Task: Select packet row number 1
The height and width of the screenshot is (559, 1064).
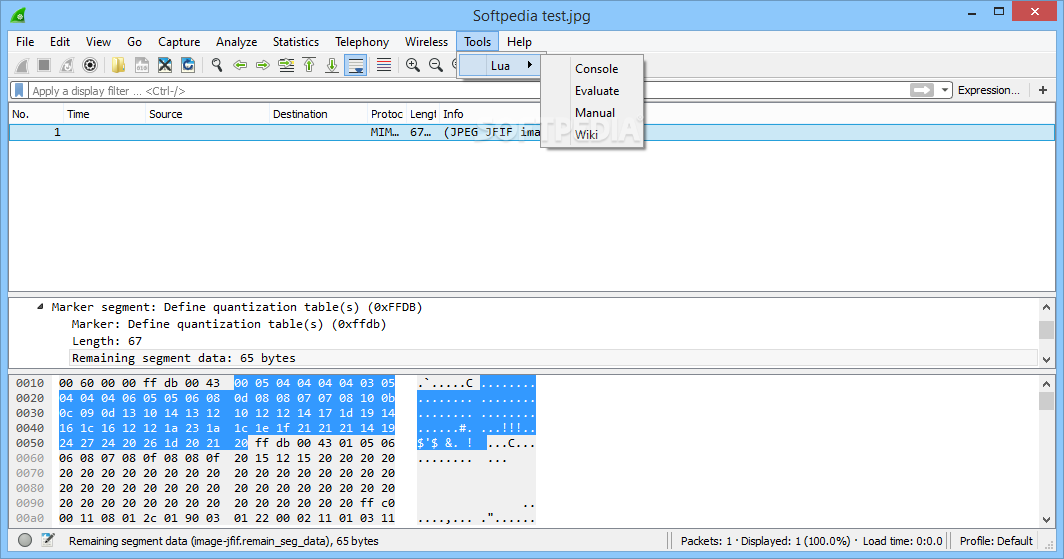Action: [532, 132]
